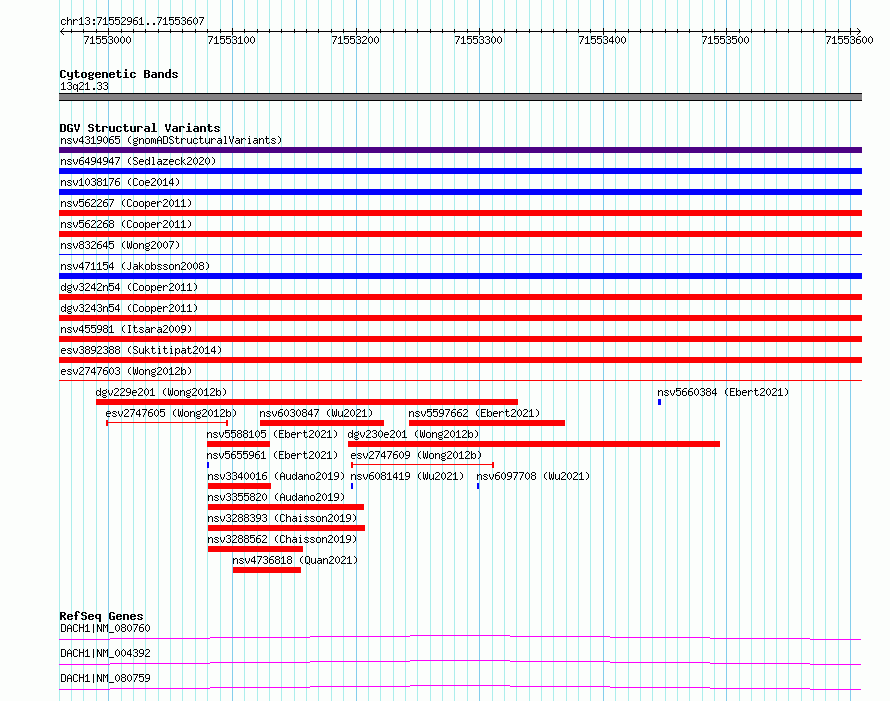Click the red dgv229e201 variant bar
Viewport: 890px width, 701px height.
pos(307,402)
